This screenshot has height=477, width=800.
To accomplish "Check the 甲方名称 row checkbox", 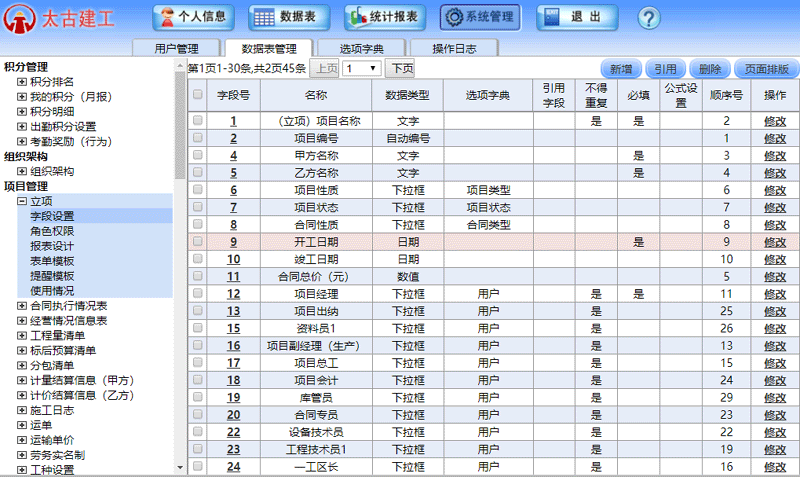I will (197, 155).
